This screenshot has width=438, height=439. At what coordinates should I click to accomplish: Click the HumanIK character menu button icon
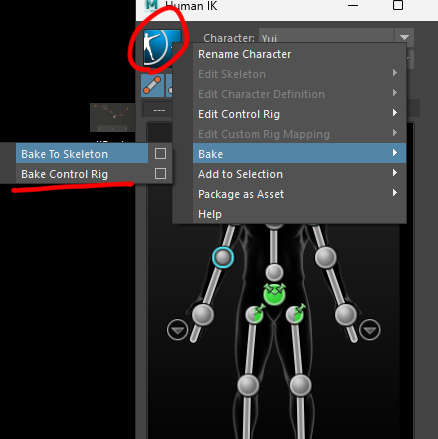(x=162, y=48)
